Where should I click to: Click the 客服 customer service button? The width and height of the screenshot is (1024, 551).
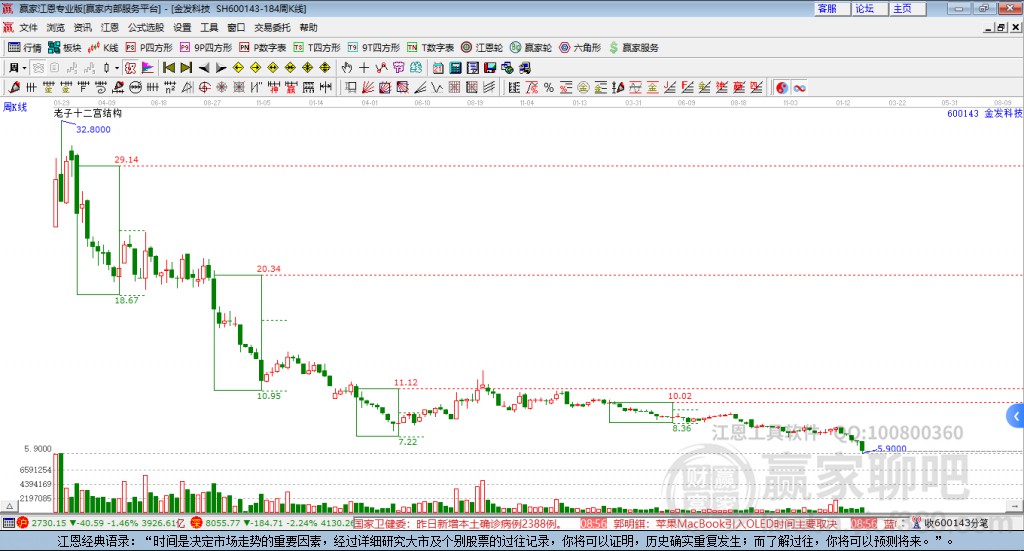(832, 8)
